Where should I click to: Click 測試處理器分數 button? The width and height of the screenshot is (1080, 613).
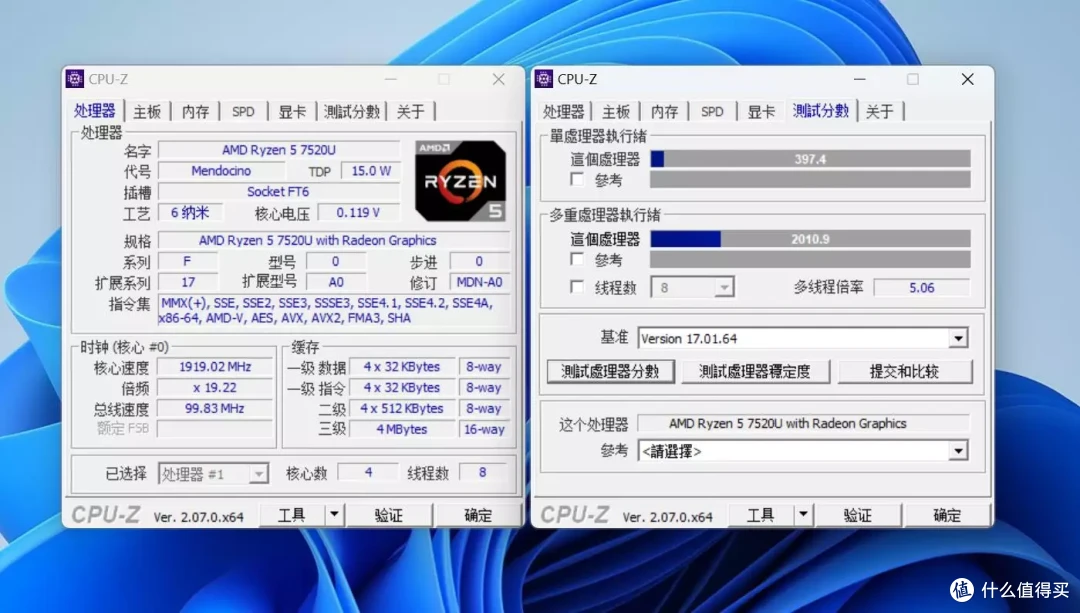click(x=610, y=371)
